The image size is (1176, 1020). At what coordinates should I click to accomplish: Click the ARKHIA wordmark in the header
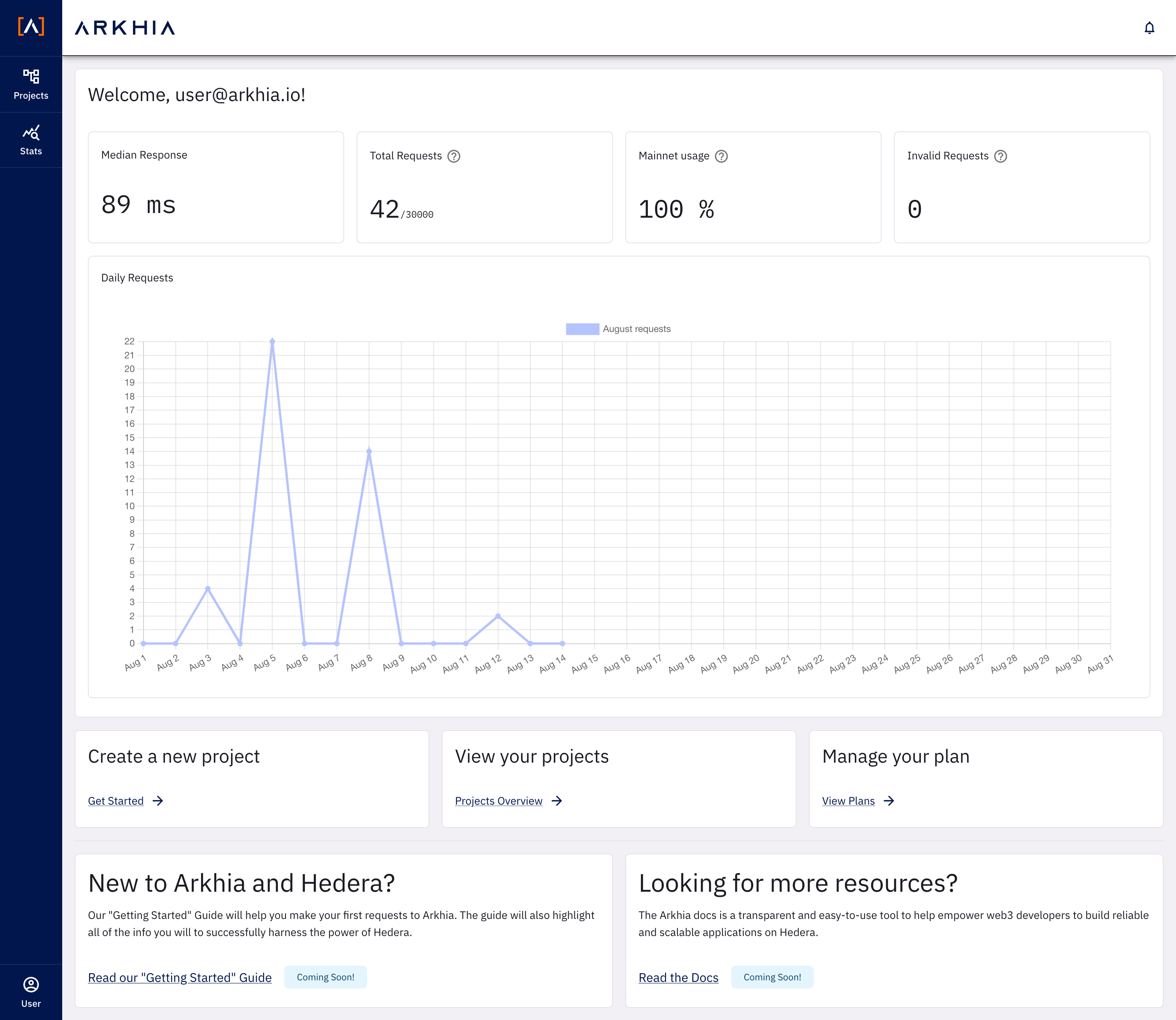point(125,28)
